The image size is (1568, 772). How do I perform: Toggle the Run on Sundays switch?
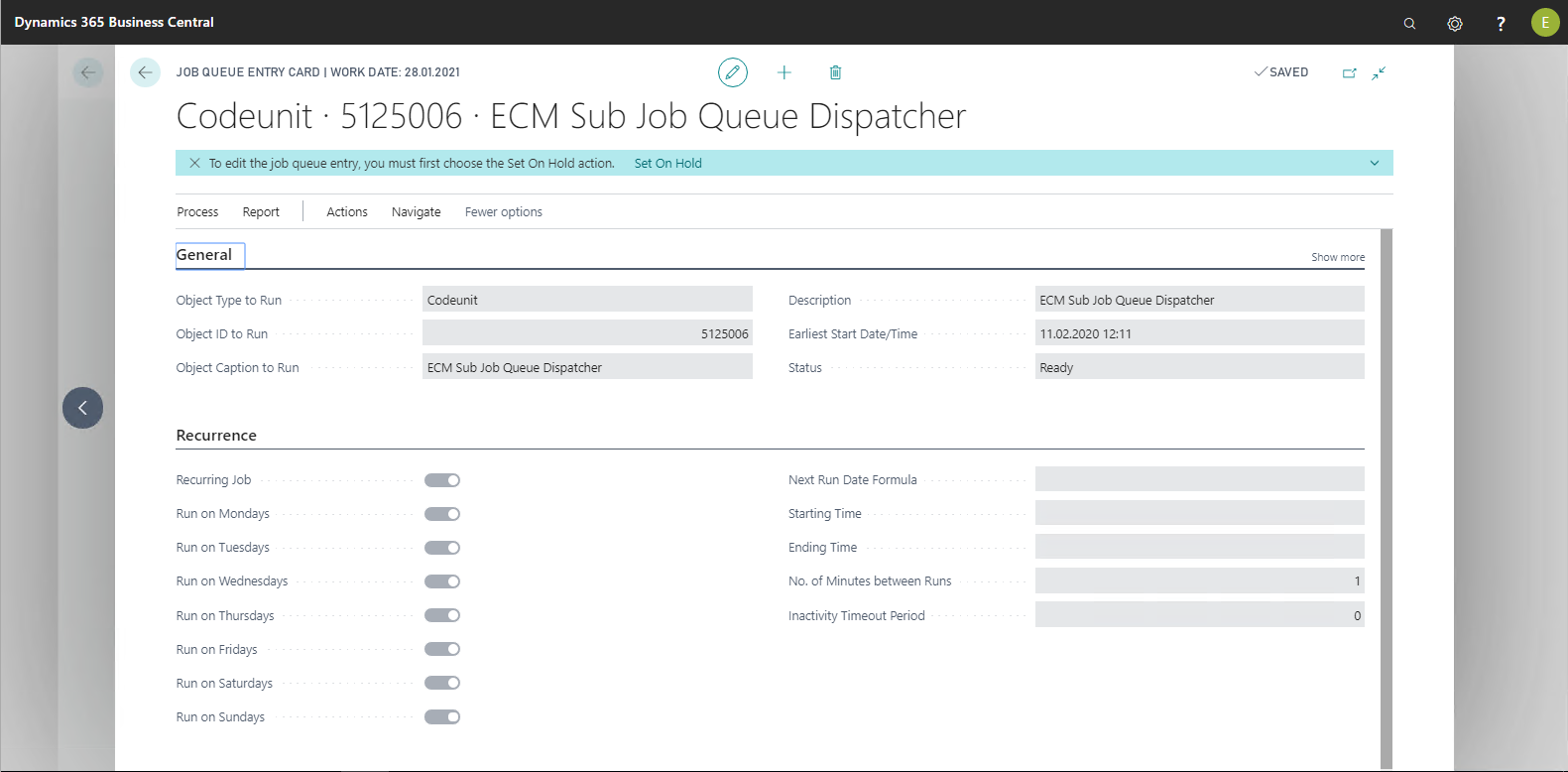tap(442, 717)
